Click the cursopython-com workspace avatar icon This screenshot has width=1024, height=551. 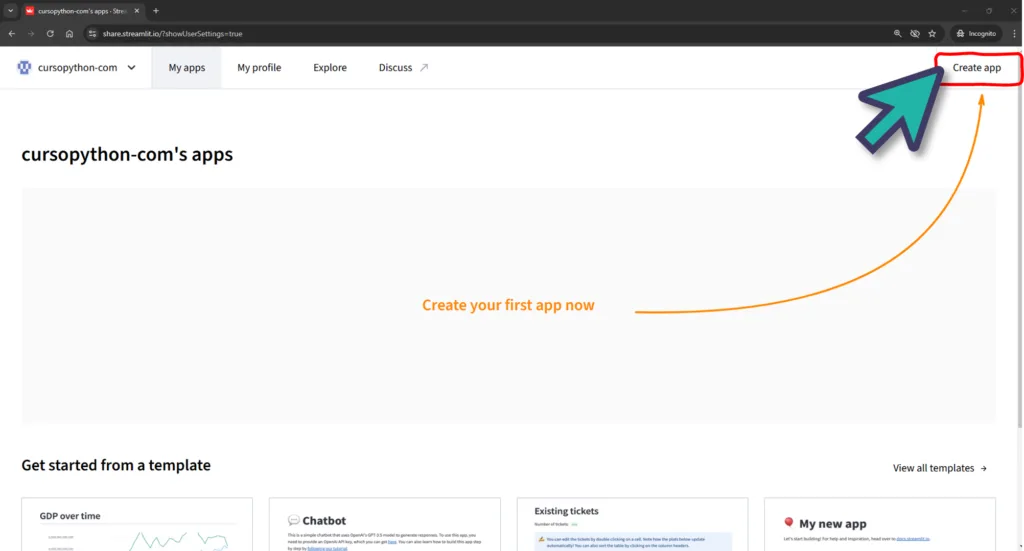(24, 67)
